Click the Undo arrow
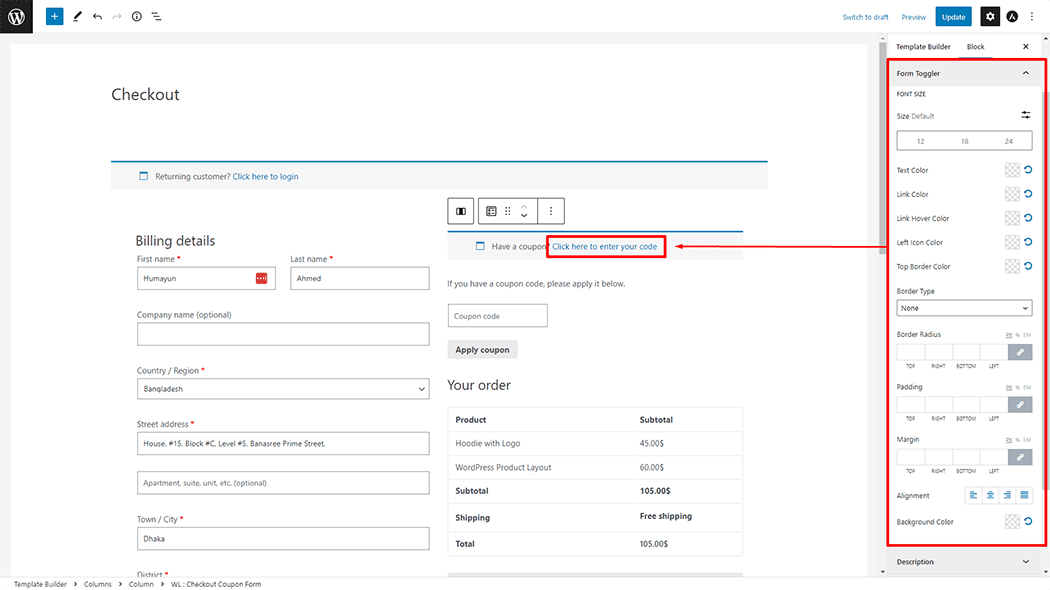This screenshot has height=590, width=1050. pyautogui.click(x=97, y=17)
